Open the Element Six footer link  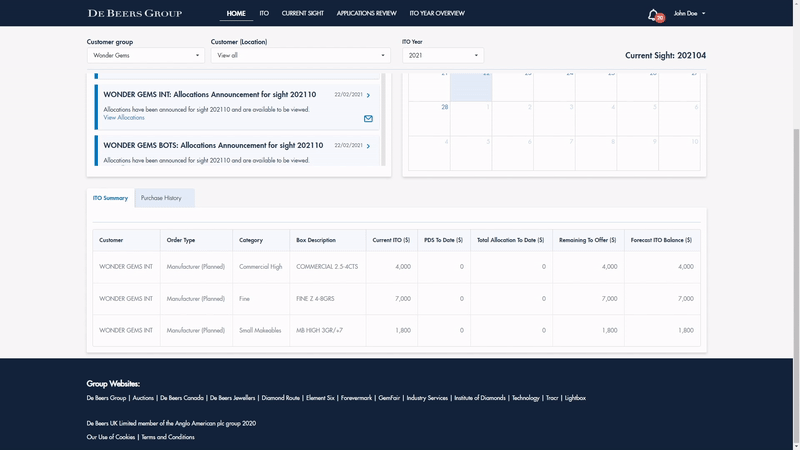point(320,398)
